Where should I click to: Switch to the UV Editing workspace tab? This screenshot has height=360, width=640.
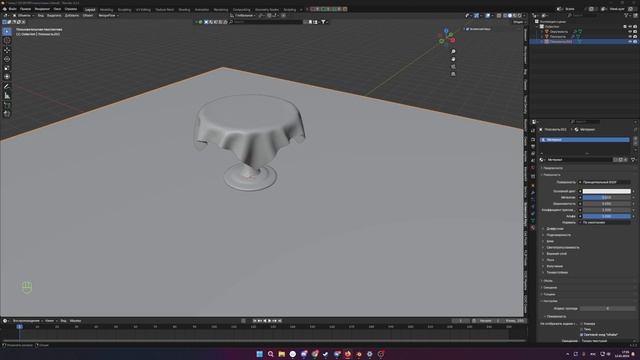point(143,9)
